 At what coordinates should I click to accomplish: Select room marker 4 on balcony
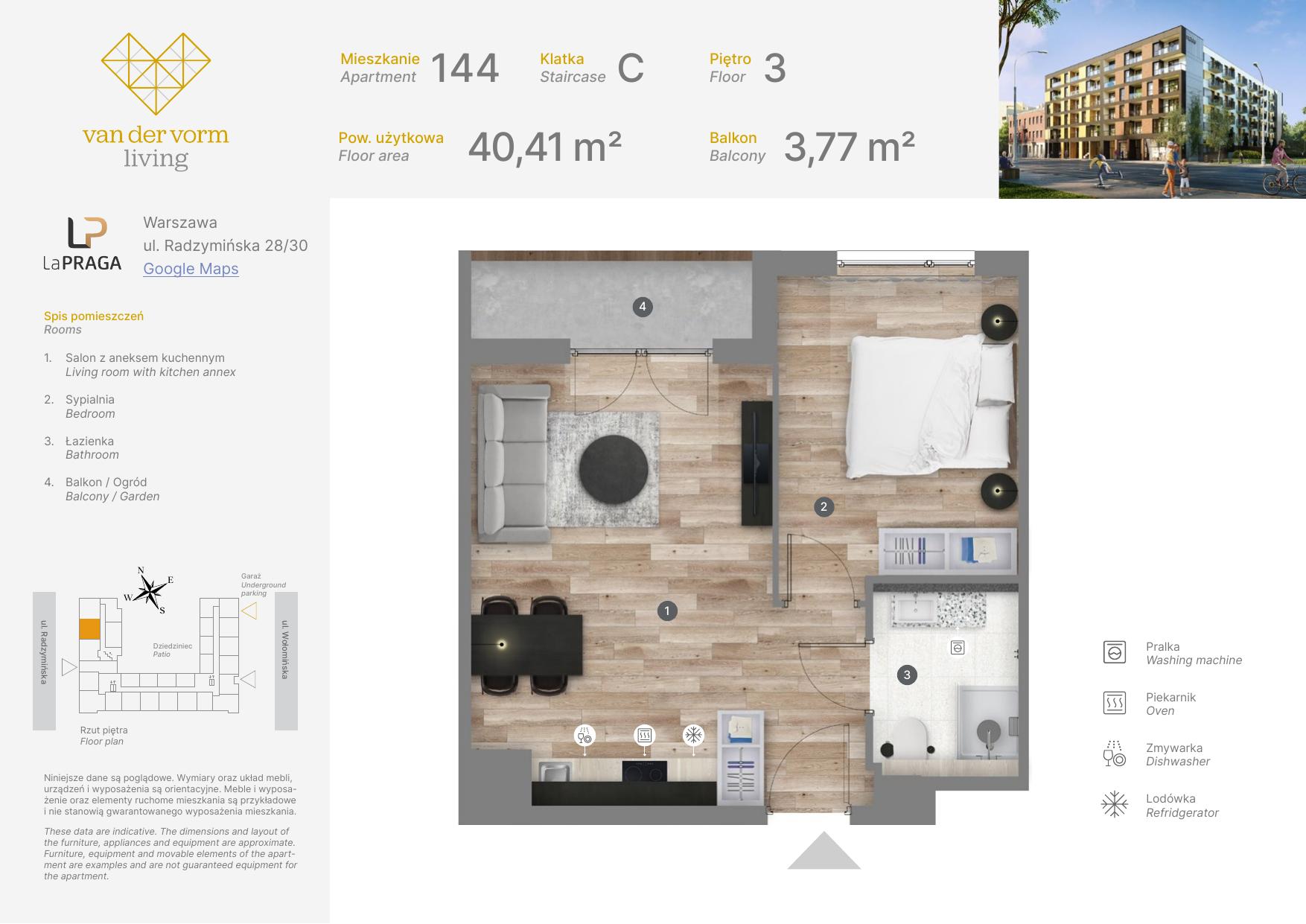pos(643,306)
